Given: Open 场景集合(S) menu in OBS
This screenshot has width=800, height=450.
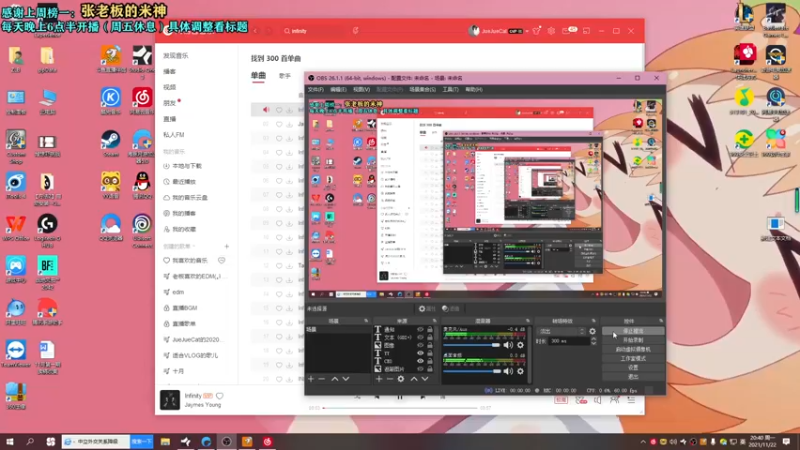Looking at the screenshot, I should [422, 89].
